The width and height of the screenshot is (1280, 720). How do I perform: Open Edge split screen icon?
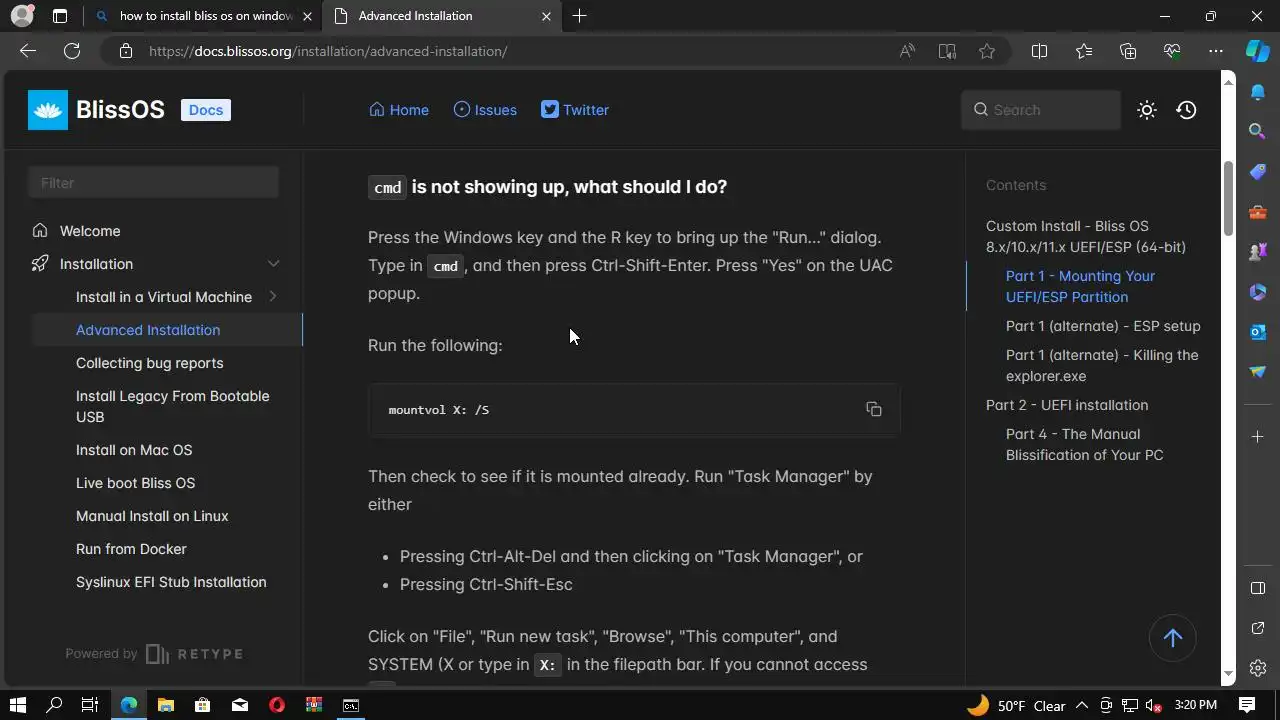click(x=1039, y=51)
